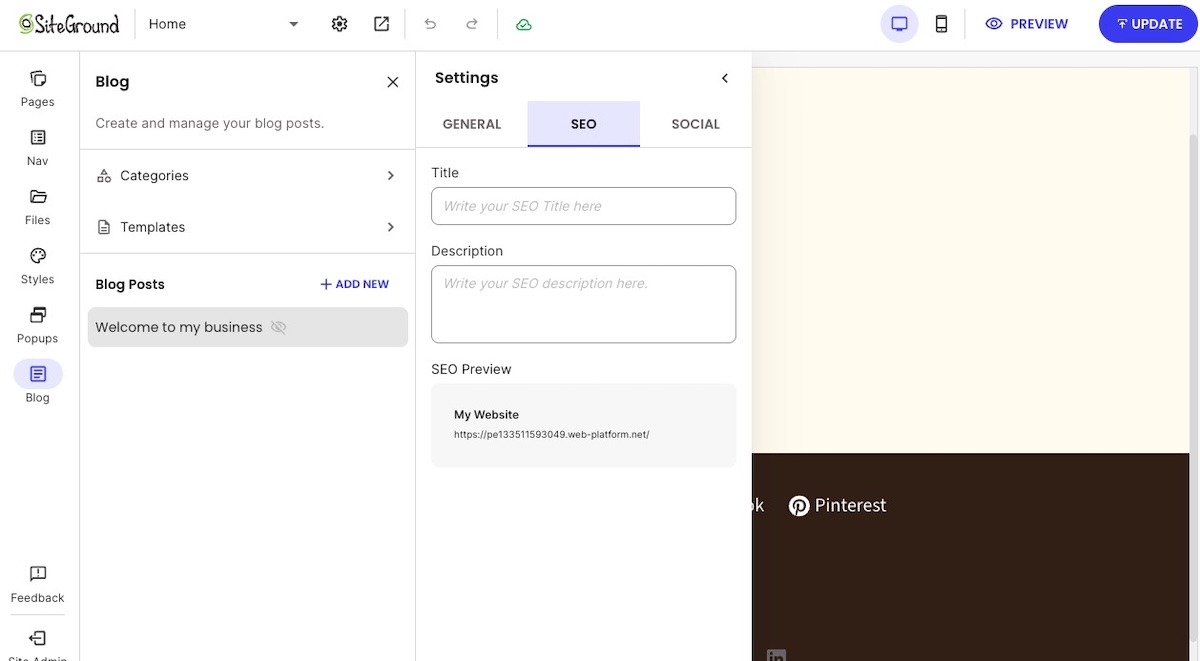Click the Templates document icon
Screen dimensions: 1200x661
(104, 227)
